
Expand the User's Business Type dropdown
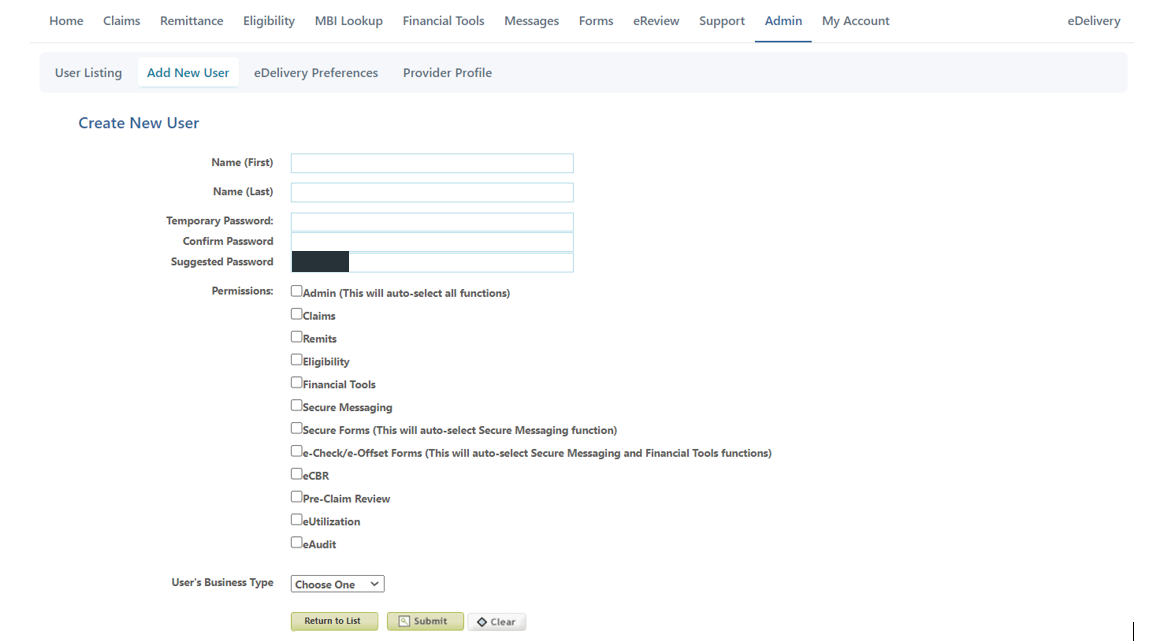coord(338,584)
